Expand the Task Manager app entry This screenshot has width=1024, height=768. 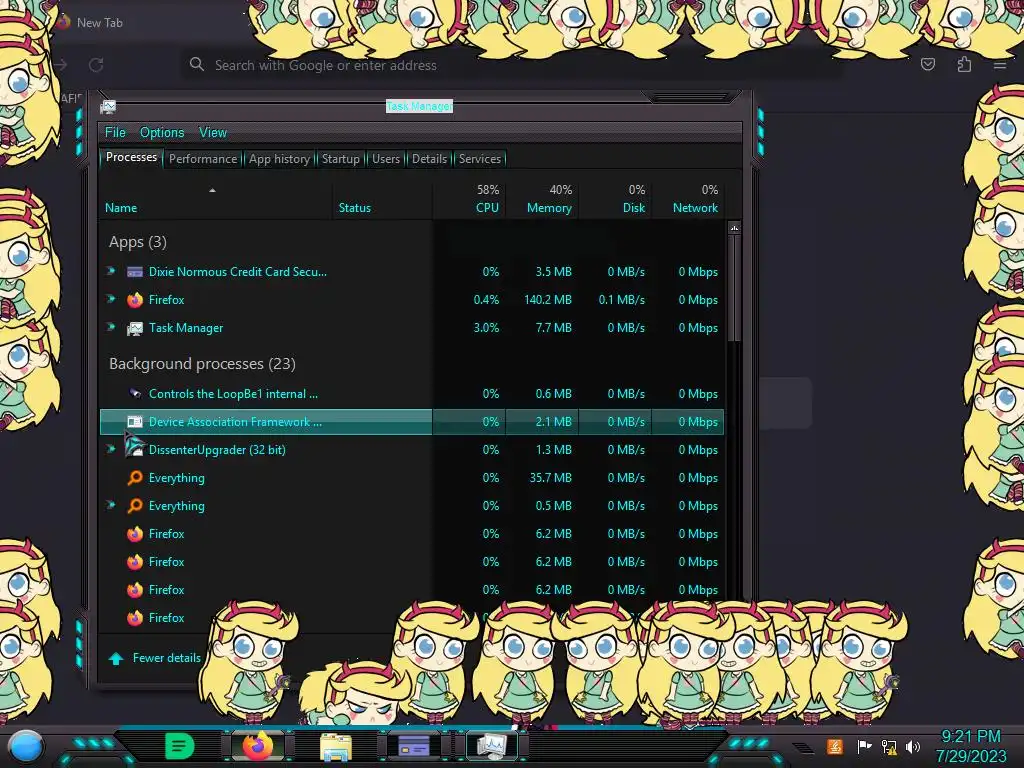pos(111,327)
